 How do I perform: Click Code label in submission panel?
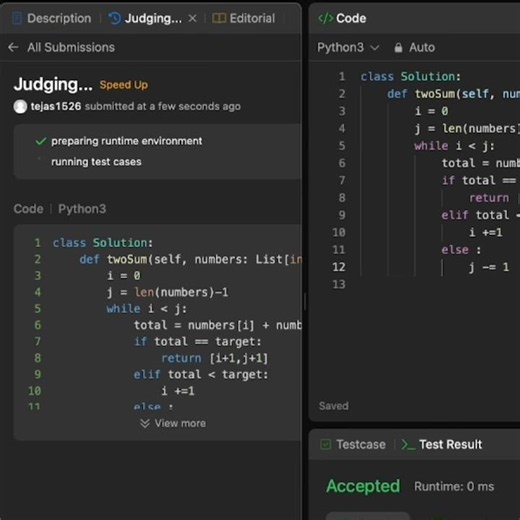(x=28, y=209)
